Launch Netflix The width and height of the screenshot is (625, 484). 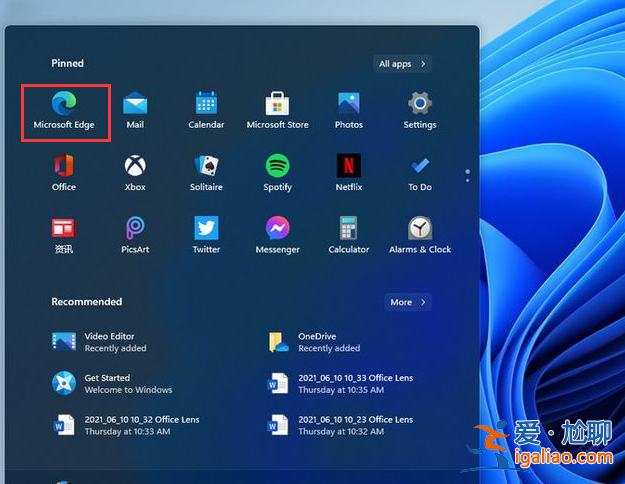pos(349,173)
